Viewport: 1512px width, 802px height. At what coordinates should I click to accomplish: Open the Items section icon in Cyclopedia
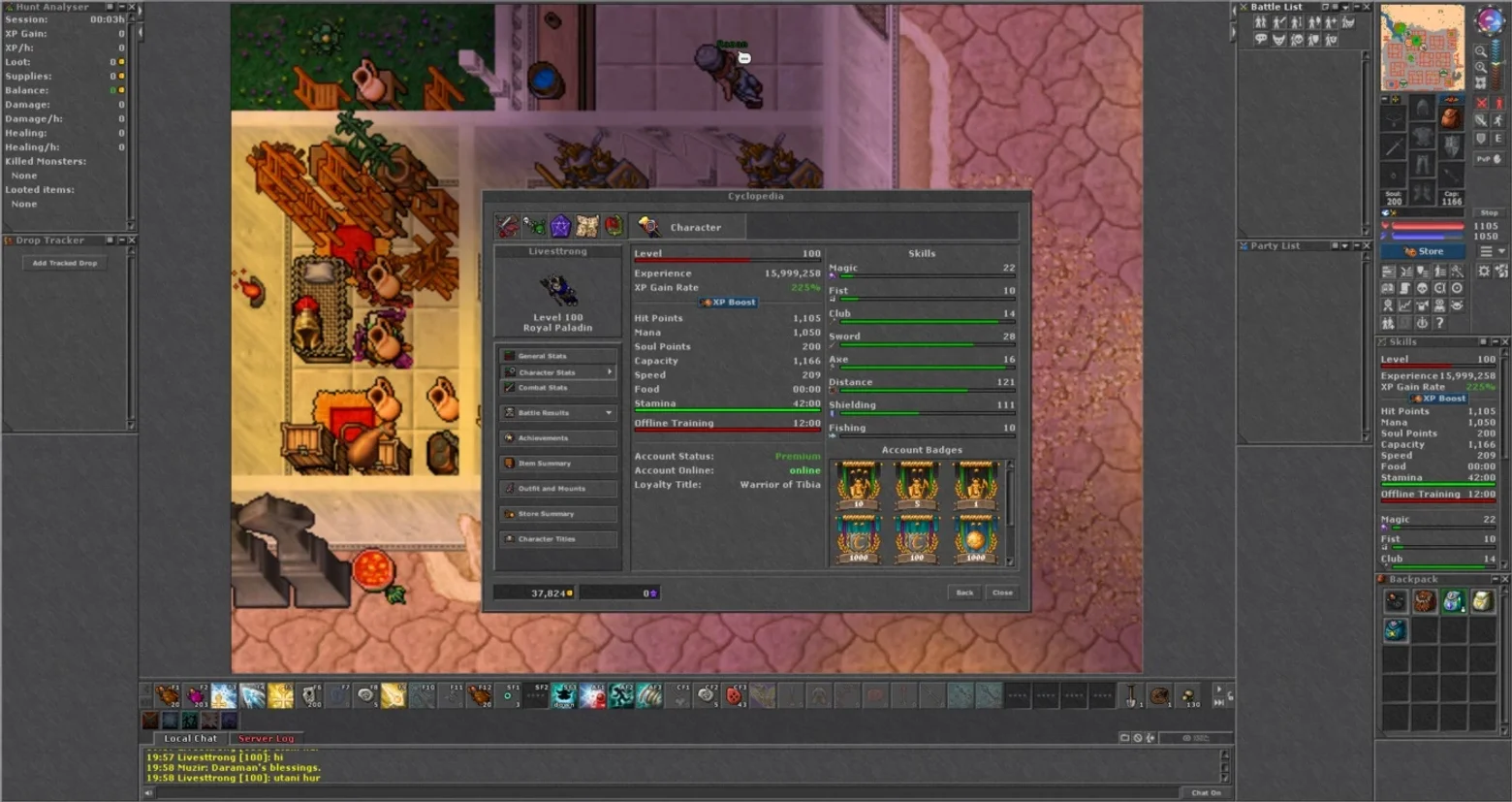coord(507,227)
